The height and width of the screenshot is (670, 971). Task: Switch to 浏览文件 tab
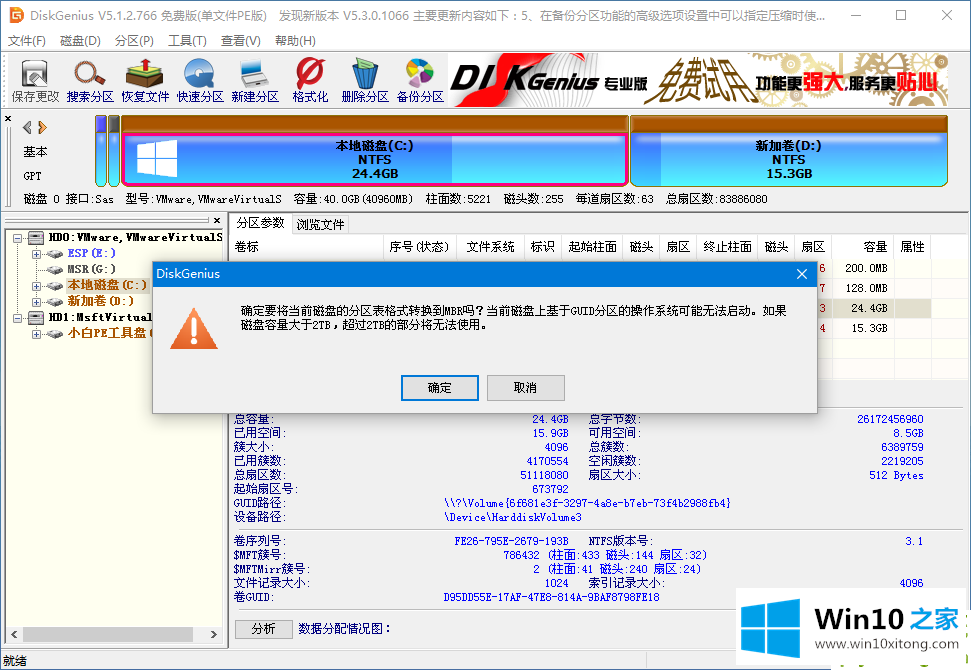coord(320,224)
